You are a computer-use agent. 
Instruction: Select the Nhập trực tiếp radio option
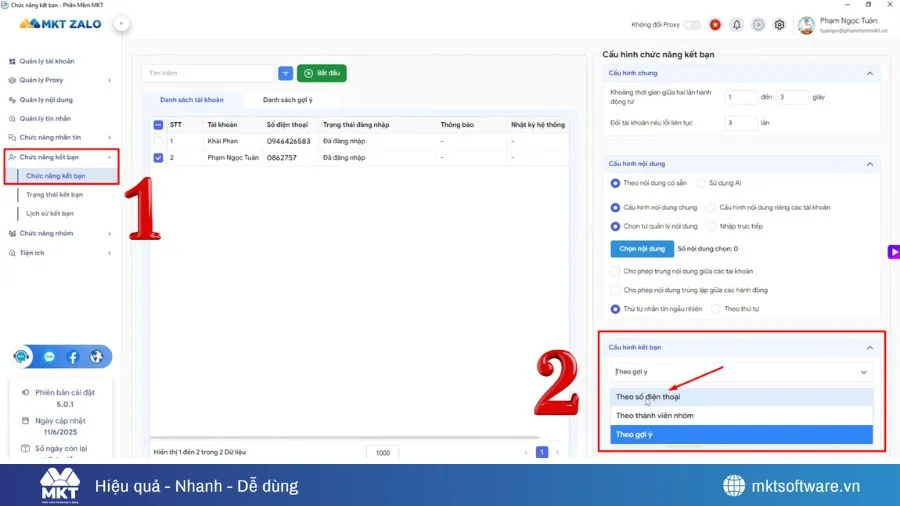tap(712, 227)
